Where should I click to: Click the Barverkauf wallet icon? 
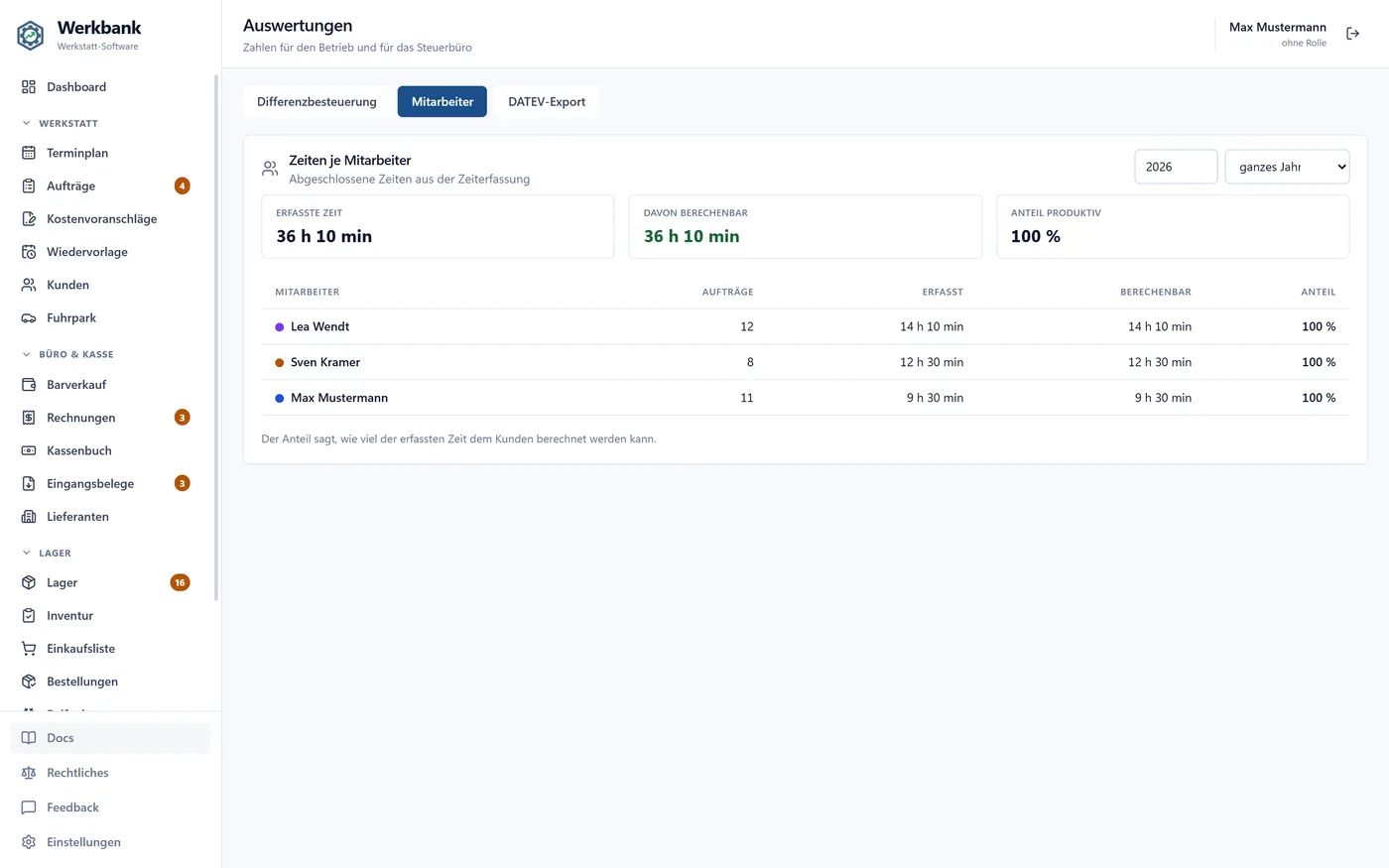[29, 385]
